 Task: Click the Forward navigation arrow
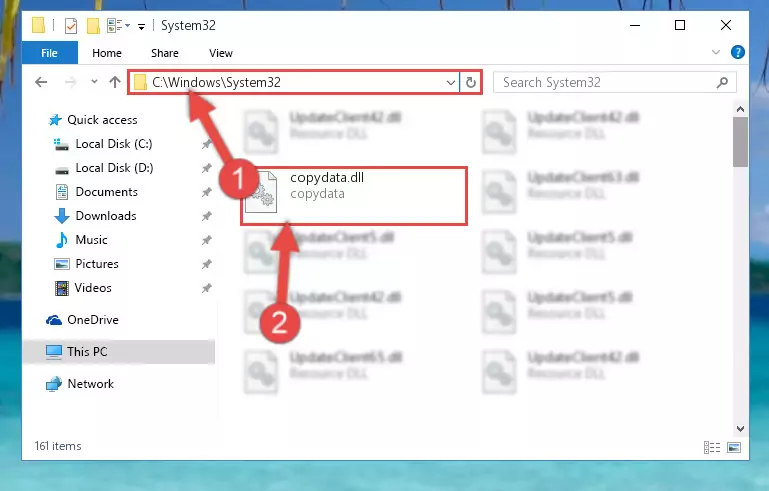tap(71, 82)
